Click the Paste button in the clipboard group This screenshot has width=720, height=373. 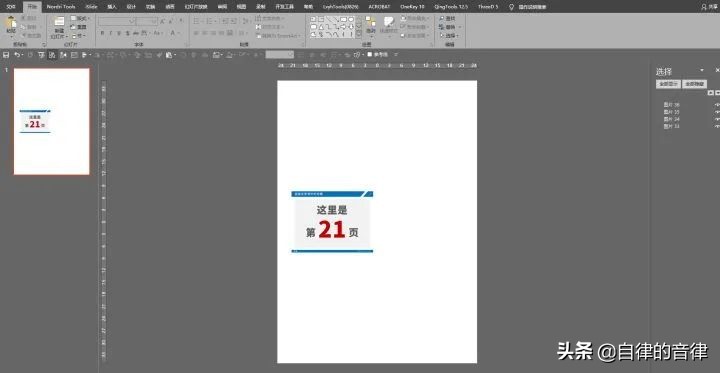(11, 27)
